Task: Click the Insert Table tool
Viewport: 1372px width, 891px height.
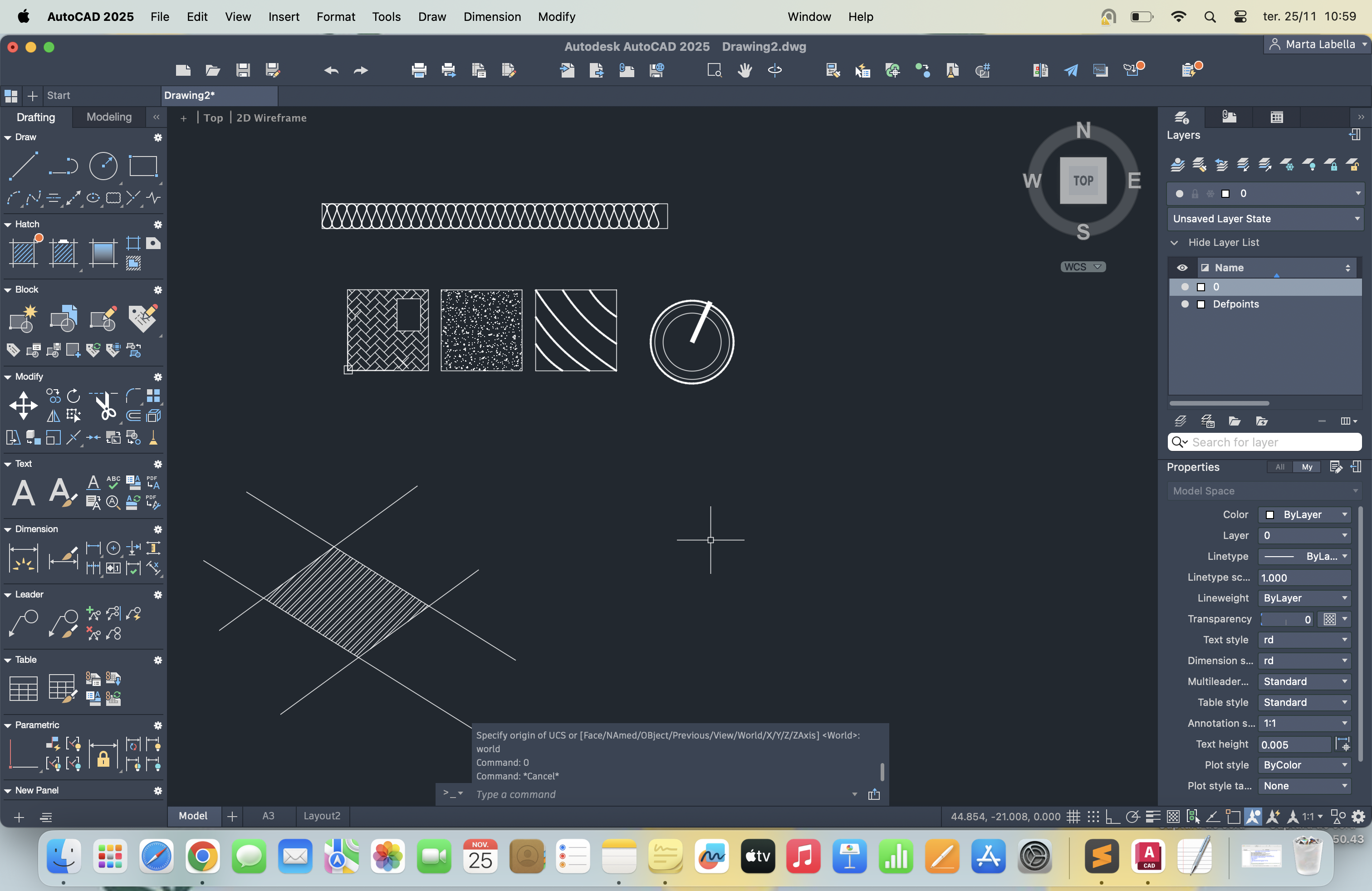Action: pos(23,688)
